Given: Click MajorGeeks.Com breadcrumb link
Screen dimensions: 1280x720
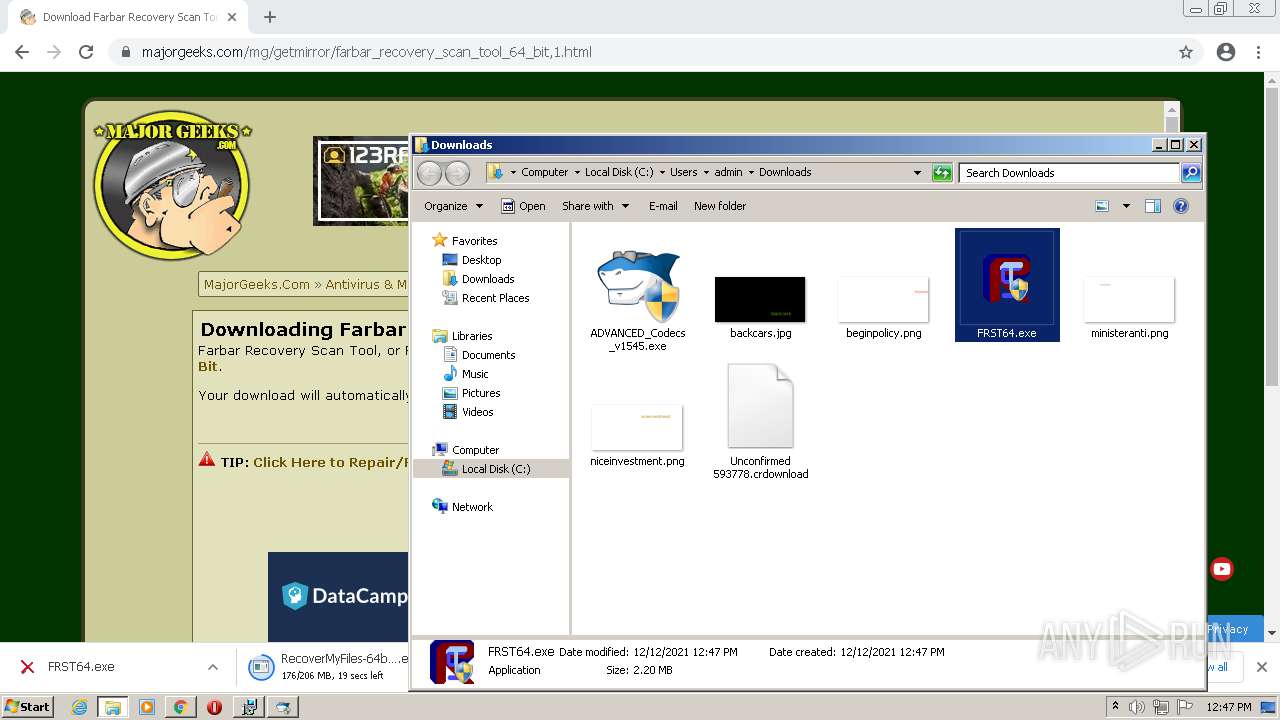Looking at the screenshot, I should tap(257, 284).
